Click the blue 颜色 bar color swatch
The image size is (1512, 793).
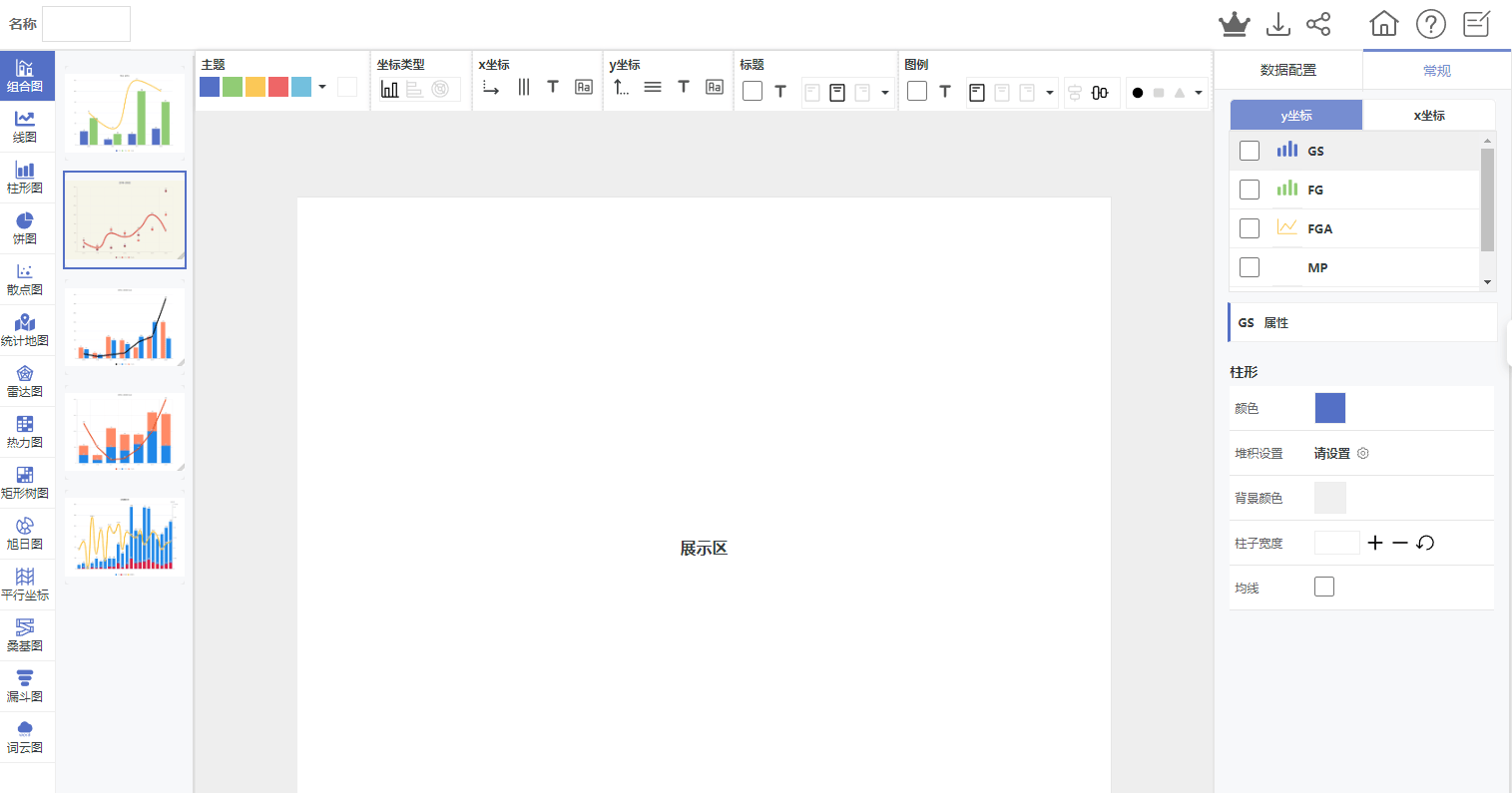[1329, 408]
